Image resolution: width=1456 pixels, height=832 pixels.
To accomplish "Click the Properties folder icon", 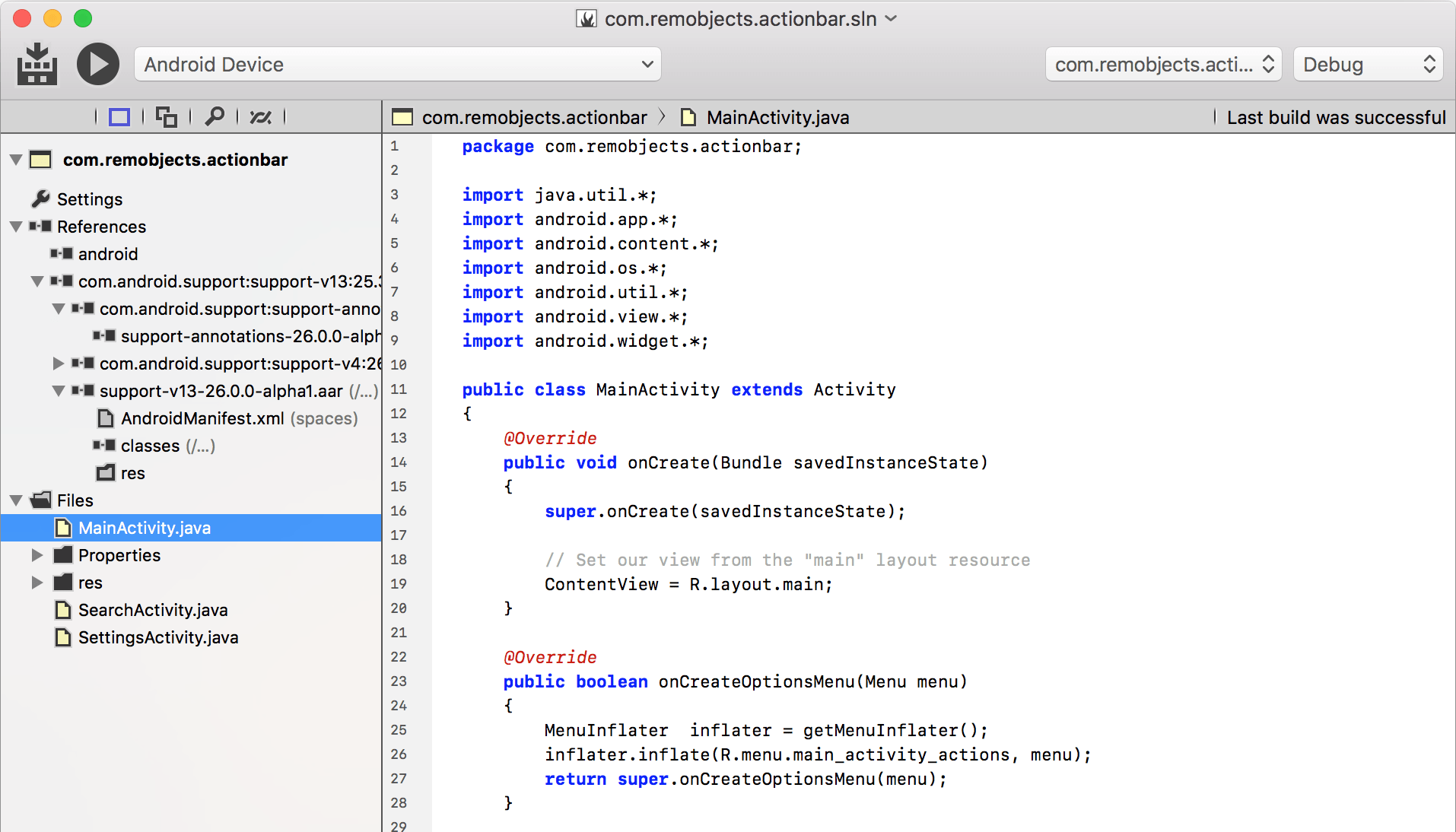I will click(x=63, y=554).
